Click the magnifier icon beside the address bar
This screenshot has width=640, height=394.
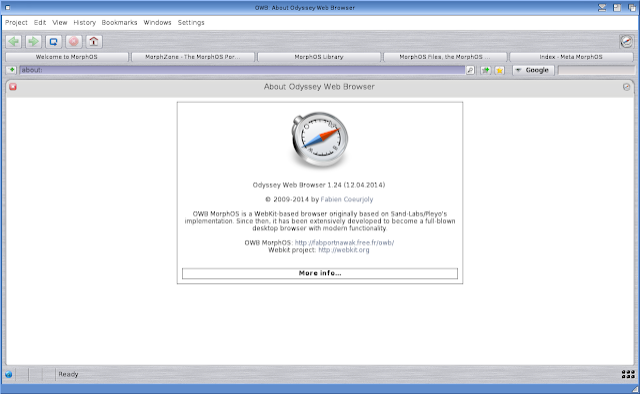tap(471, 70)
